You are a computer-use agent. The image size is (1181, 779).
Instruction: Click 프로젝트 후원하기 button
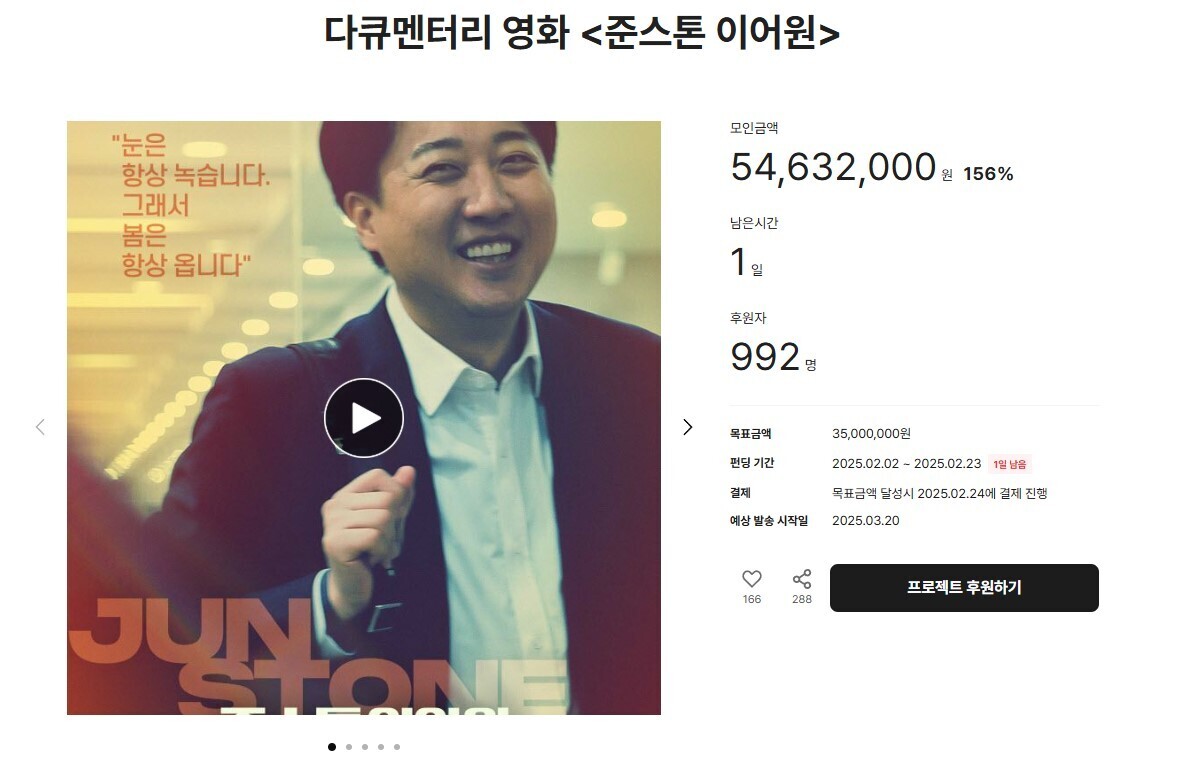(x=964, y=588)
